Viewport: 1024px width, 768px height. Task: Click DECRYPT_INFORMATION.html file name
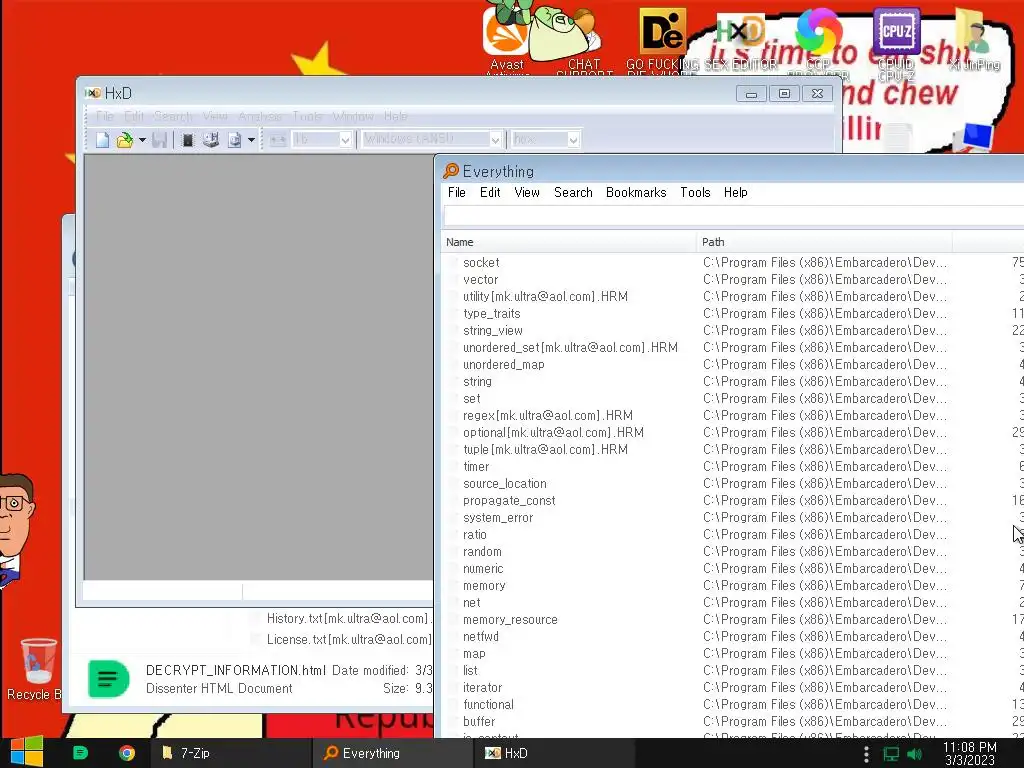pyautogui.click(x=235, y=671)
